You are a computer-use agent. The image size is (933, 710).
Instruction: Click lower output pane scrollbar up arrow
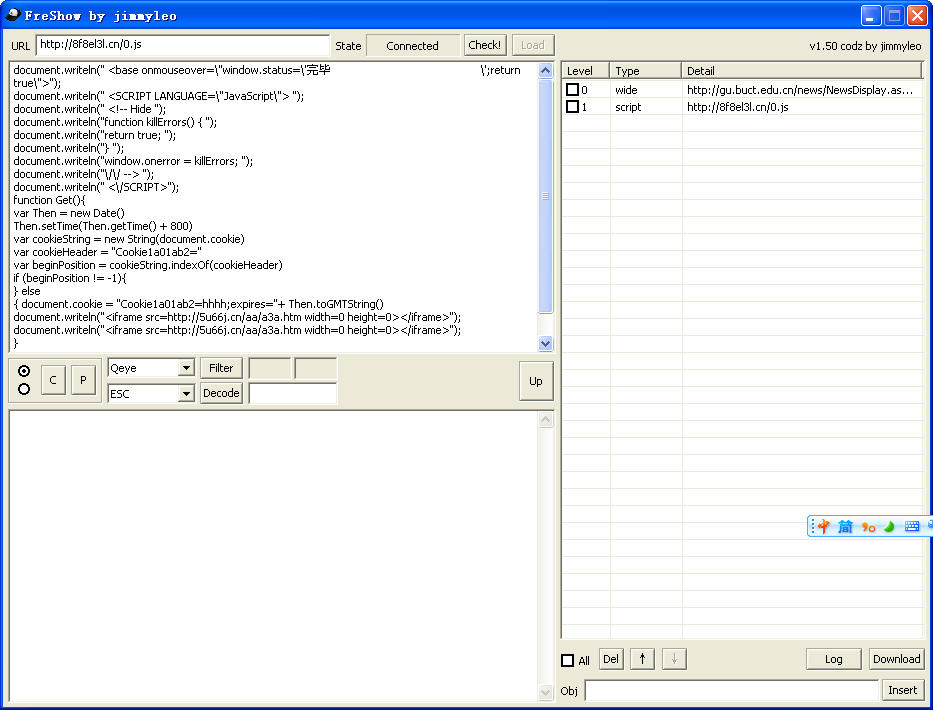coord(545,420)
